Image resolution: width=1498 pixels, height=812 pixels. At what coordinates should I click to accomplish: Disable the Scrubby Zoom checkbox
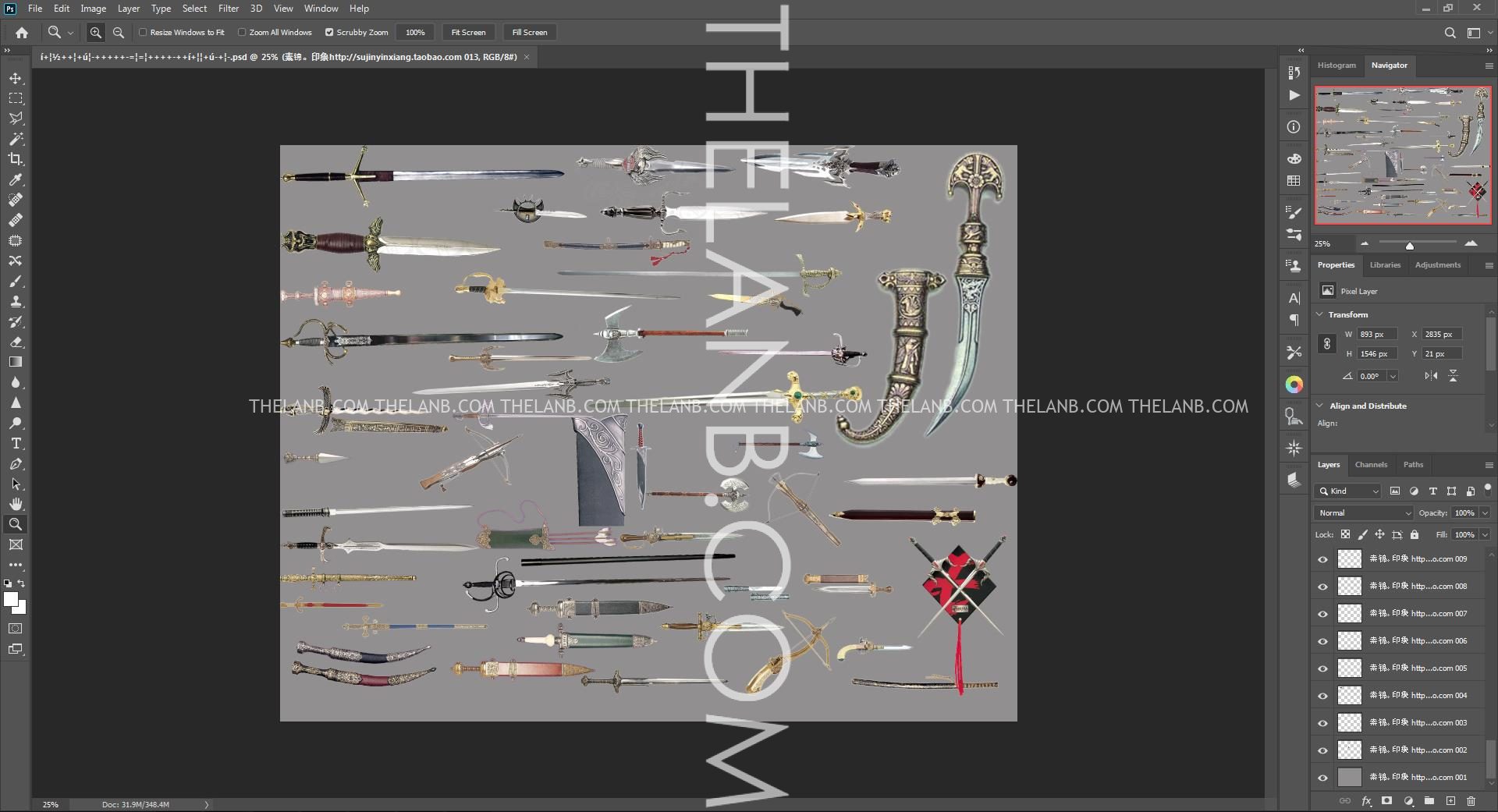click(329, 33)
